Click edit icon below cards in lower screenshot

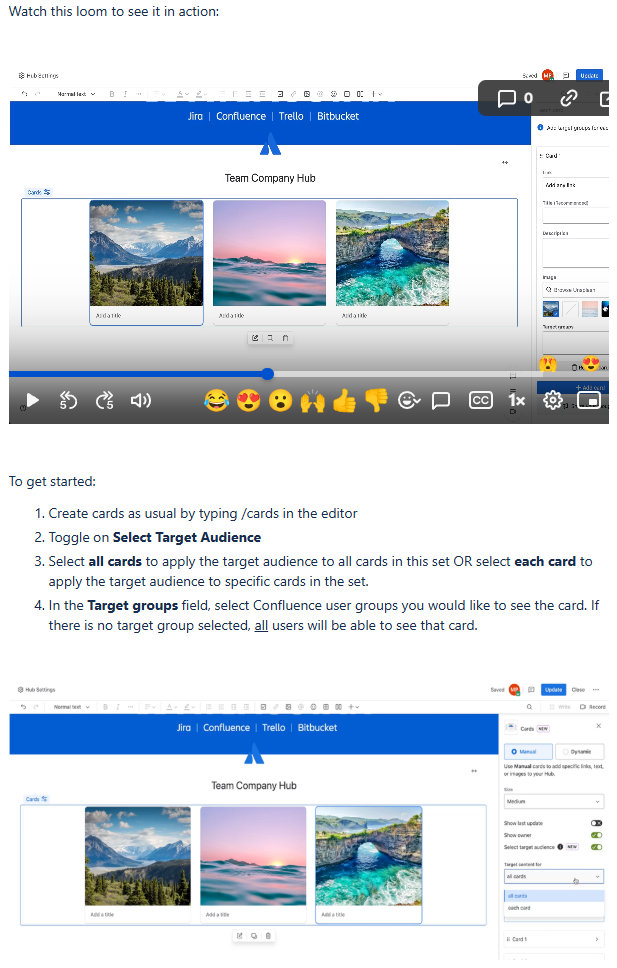point(240,937)
